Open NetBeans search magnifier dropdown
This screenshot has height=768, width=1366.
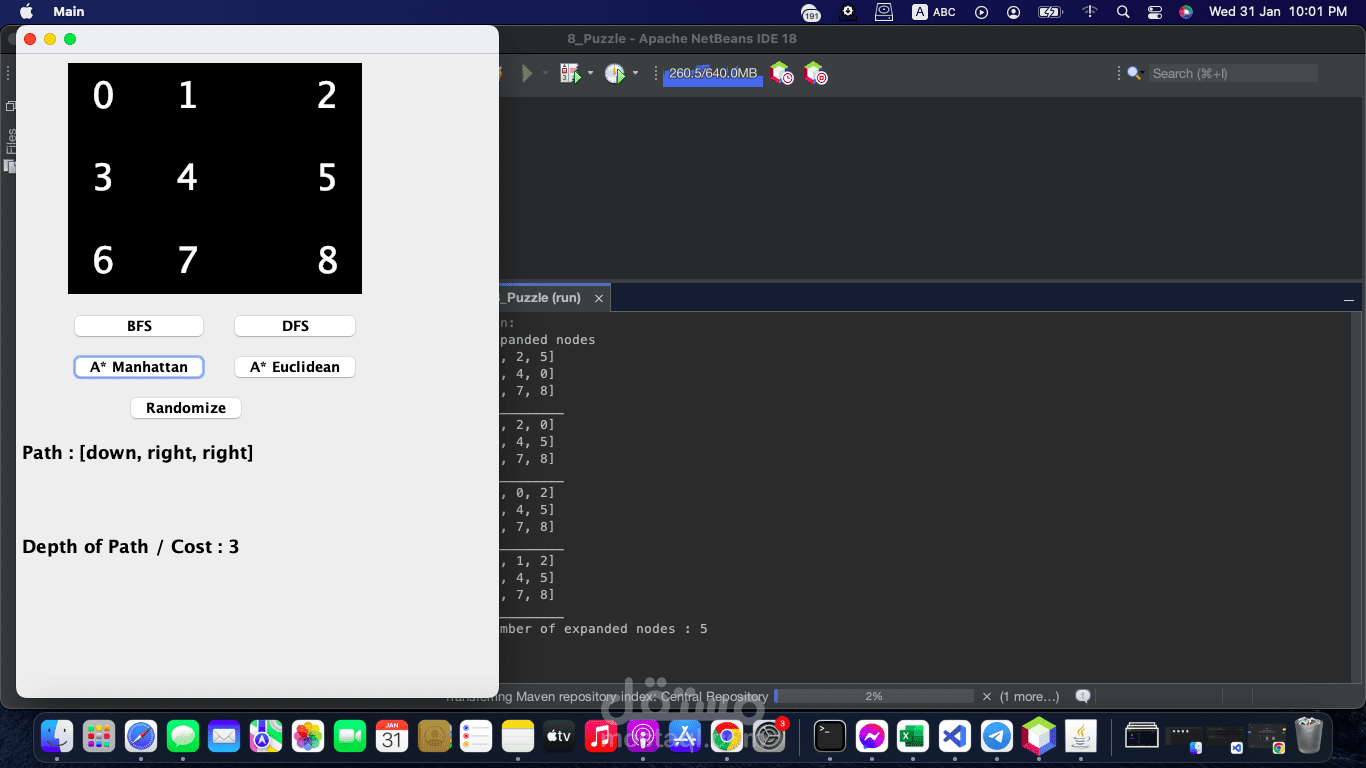(1135, 73)
